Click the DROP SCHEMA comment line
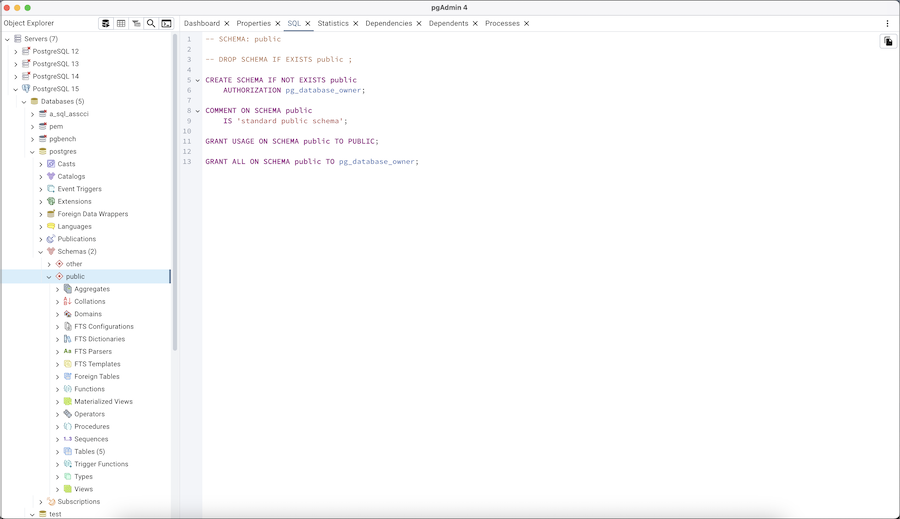The height and width of the screenshot is (519, 900). 278,60
